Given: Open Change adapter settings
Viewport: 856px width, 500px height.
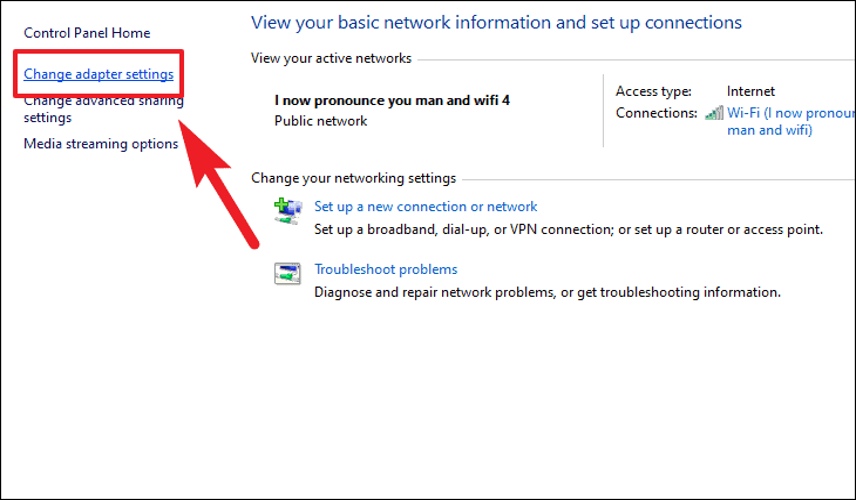Looking at the screenshot, I should coord(98,74).
